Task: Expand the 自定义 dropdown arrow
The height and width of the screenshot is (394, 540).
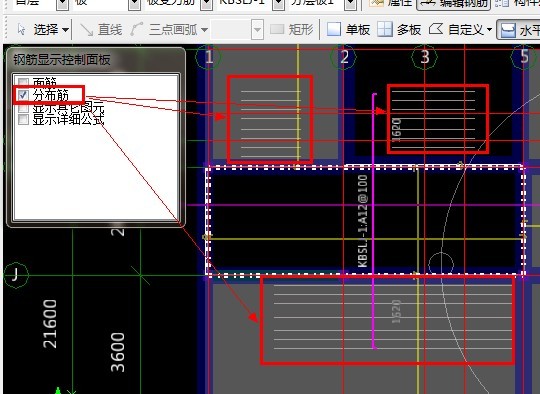Action: [489, 30]
